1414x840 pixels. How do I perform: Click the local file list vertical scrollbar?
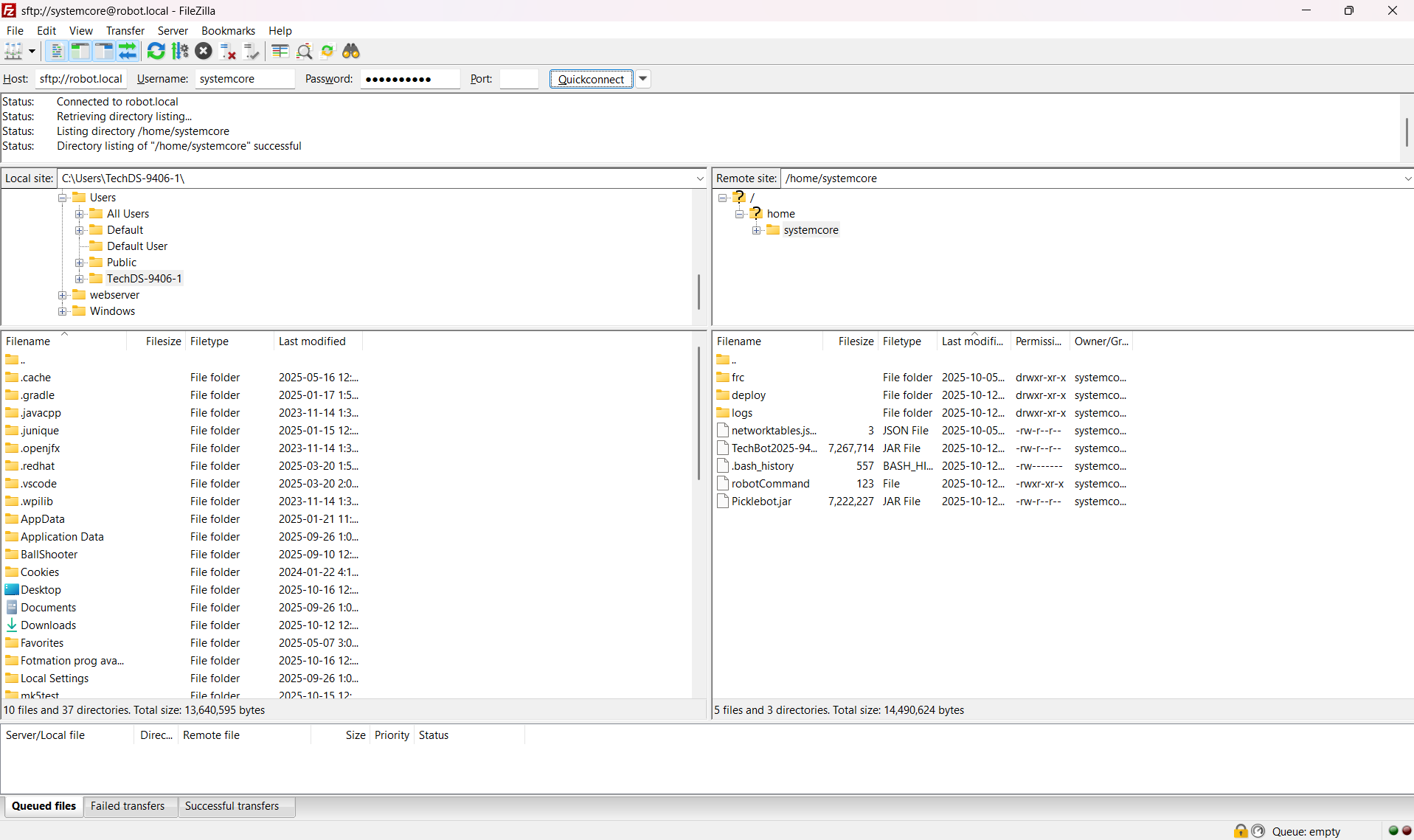[x=699, y=413]
